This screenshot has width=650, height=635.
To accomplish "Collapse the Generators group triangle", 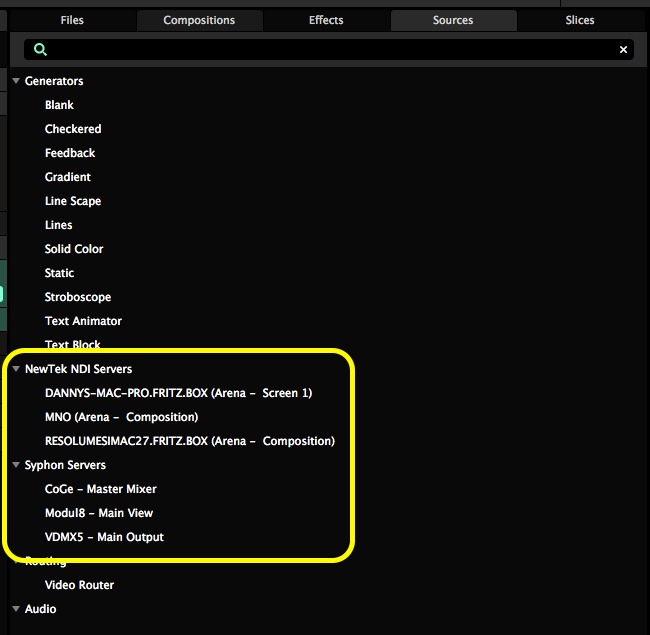I will (16, 81).
